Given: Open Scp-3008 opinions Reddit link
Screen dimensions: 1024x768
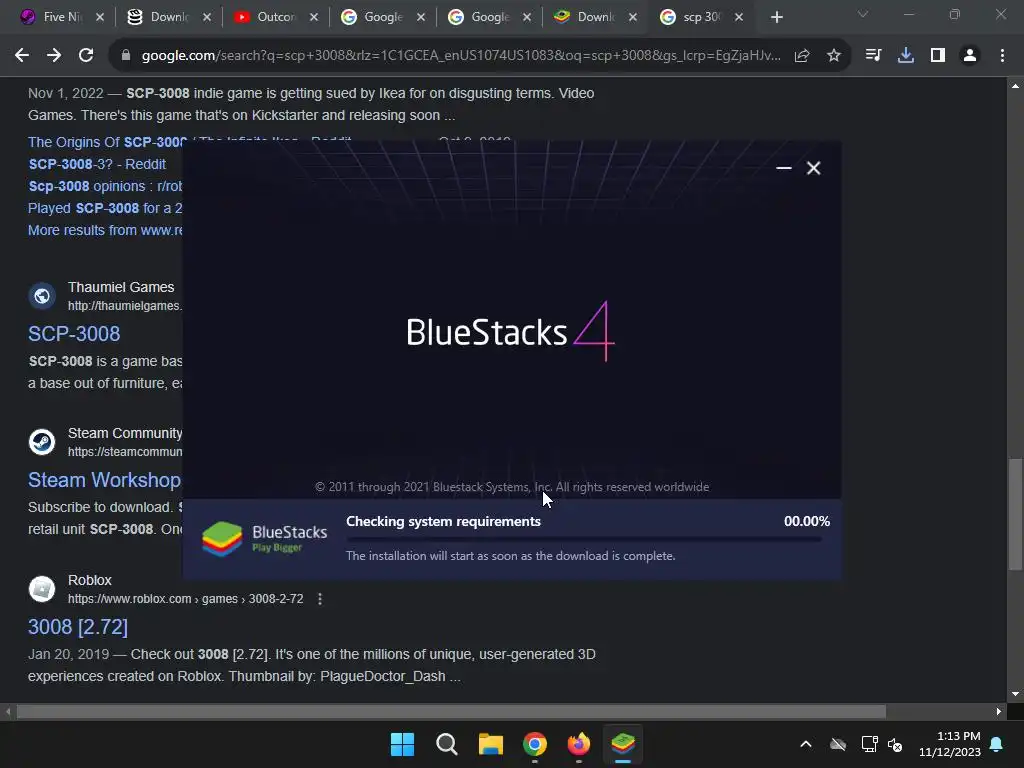Looking at the screenshot, I should point(105,186).
